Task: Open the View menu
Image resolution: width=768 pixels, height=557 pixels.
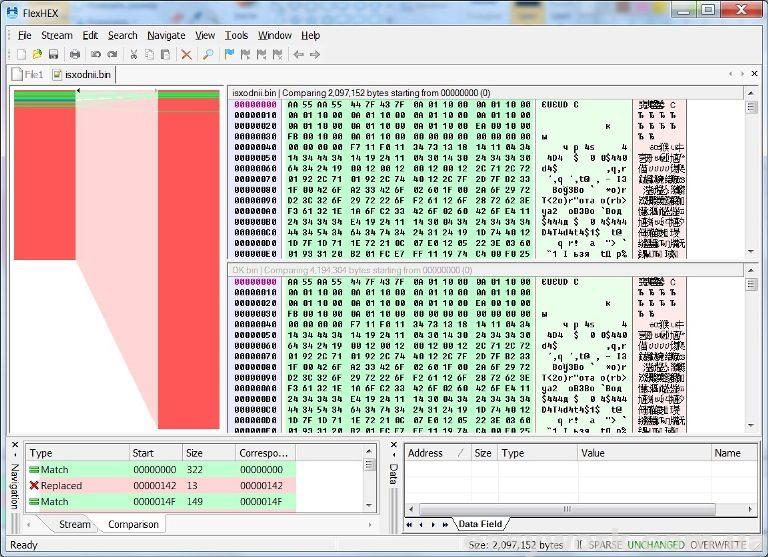Action: point(205,35)
